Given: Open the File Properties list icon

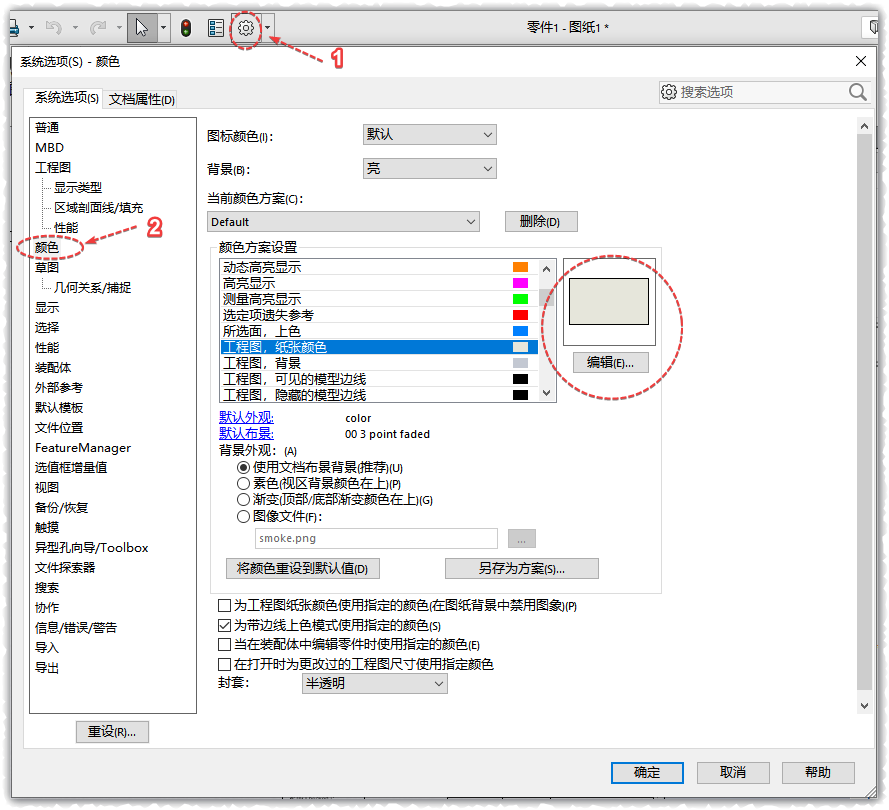Looking at the screenshot, I should (x=216, y=28).
